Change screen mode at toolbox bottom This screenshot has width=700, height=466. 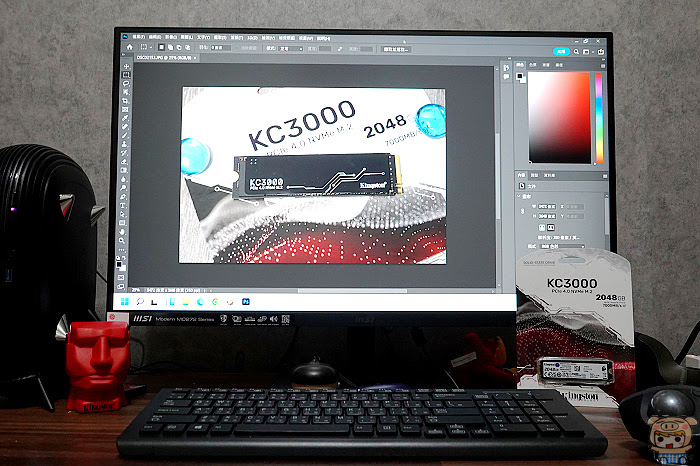coord(121,286)
